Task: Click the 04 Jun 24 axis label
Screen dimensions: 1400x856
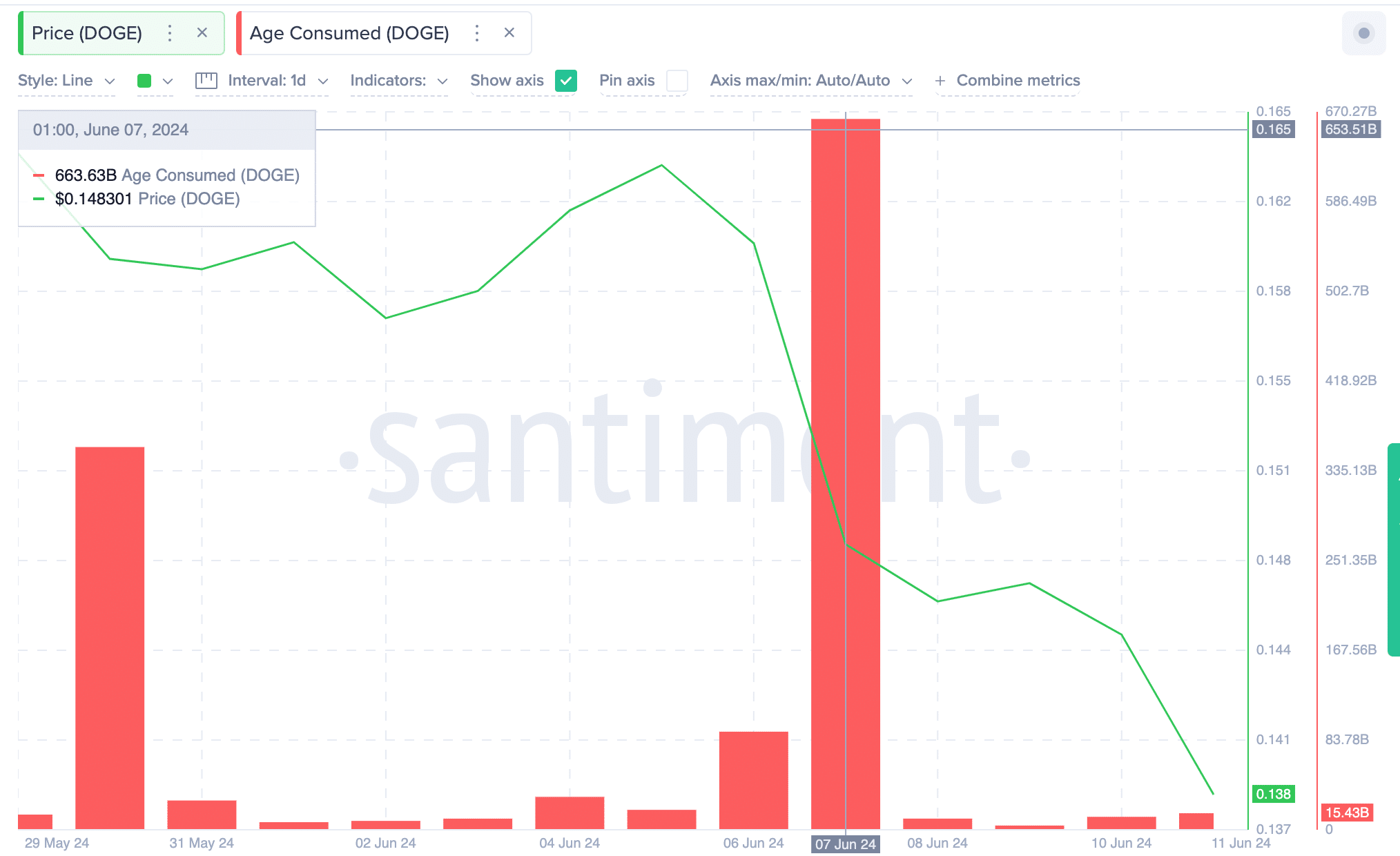Action: (x=570, y=844)
